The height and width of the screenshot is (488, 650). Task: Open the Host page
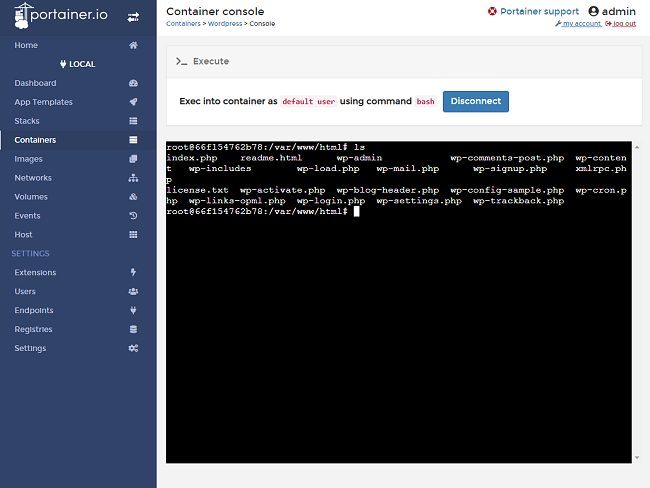click(78, 235)
